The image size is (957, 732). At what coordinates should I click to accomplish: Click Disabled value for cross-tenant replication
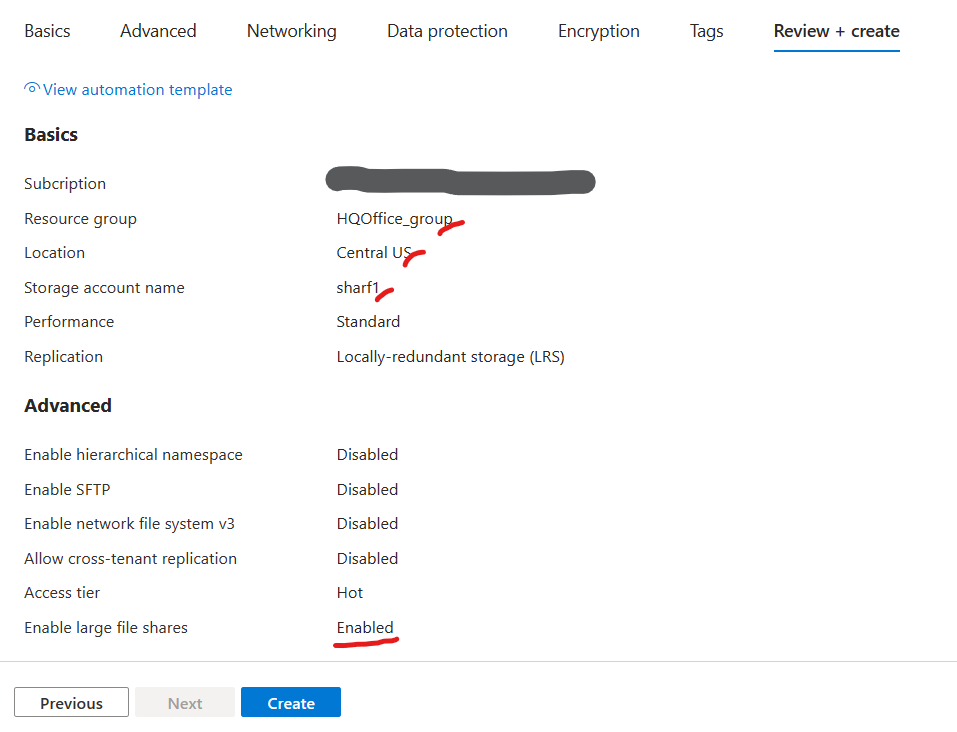pyautogui.click(x=367, y=559)
